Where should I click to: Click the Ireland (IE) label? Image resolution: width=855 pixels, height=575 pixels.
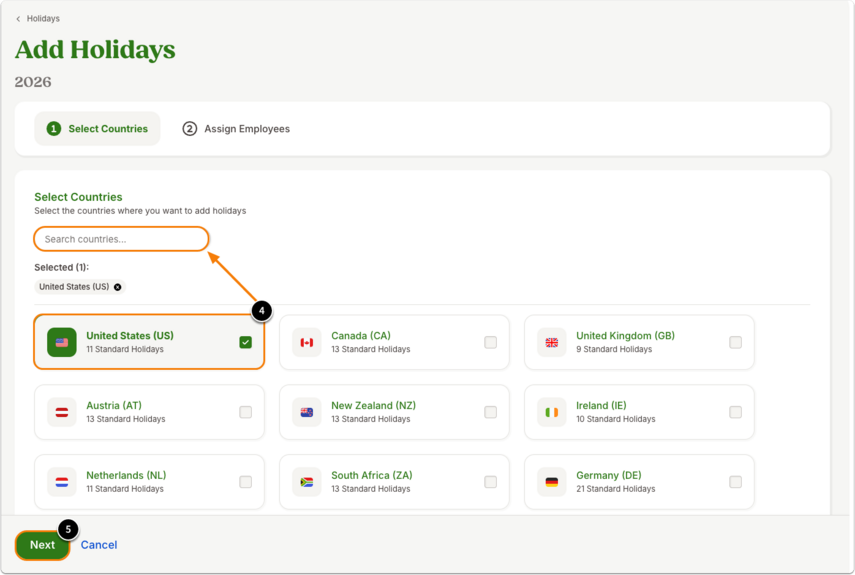[x=601, y=405]
